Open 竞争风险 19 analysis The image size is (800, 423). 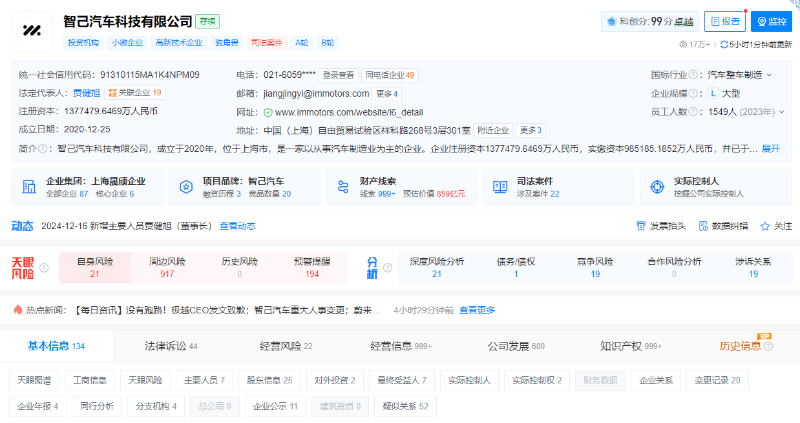(595, 267)
